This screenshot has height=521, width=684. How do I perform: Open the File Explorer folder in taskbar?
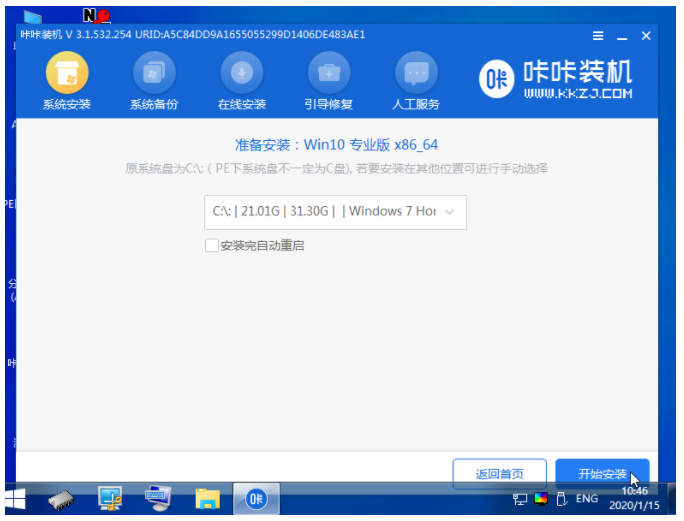(208, 498)
